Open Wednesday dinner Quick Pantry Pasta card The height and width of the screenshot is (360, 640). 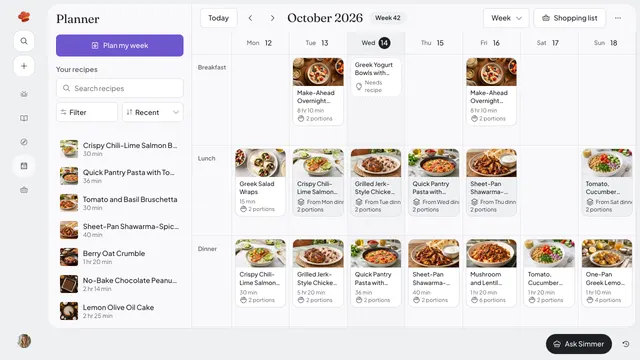376,273
